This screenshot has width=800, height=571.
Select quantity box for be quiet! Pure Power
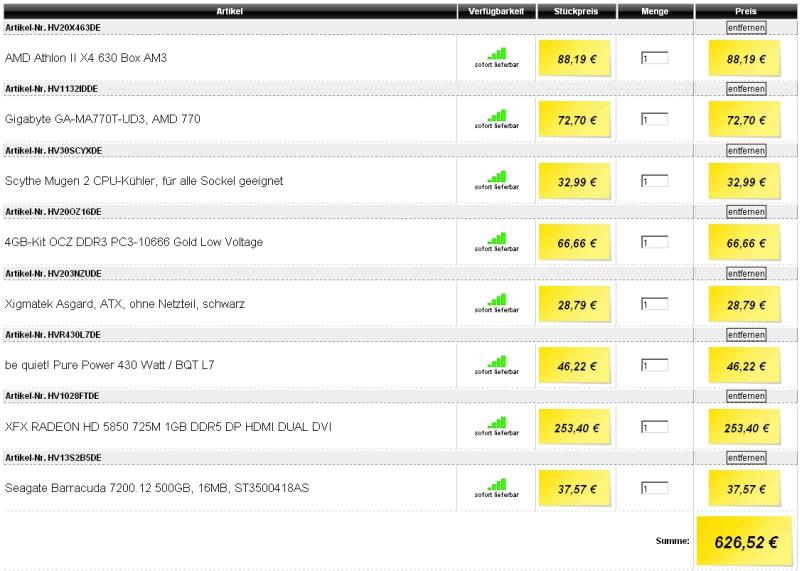click(655, 365)
